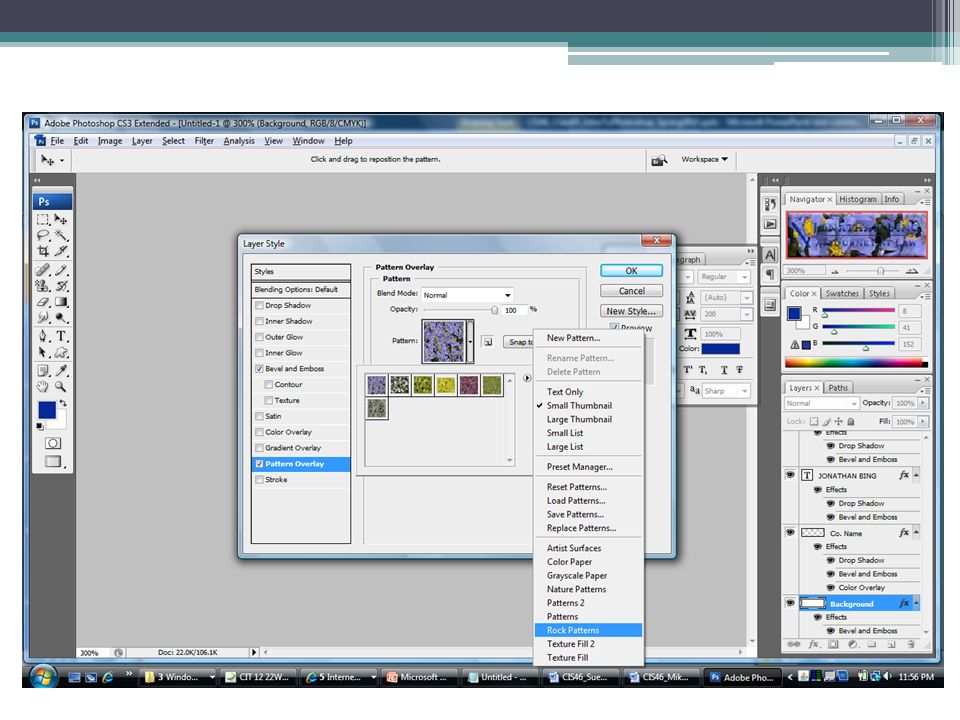The image size is (960, 720).
Task: Open the Layers Opacity slider arrow
Action: pos(923,403)
